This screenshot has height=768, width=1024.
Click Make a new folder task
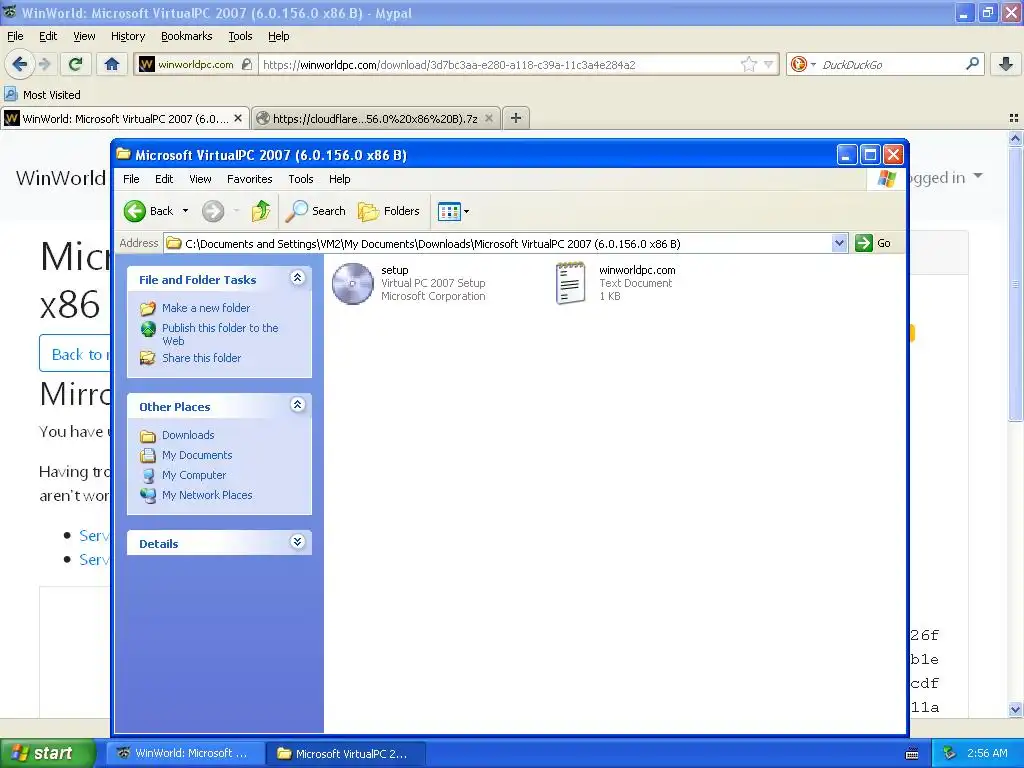click(x=206, y=308)
